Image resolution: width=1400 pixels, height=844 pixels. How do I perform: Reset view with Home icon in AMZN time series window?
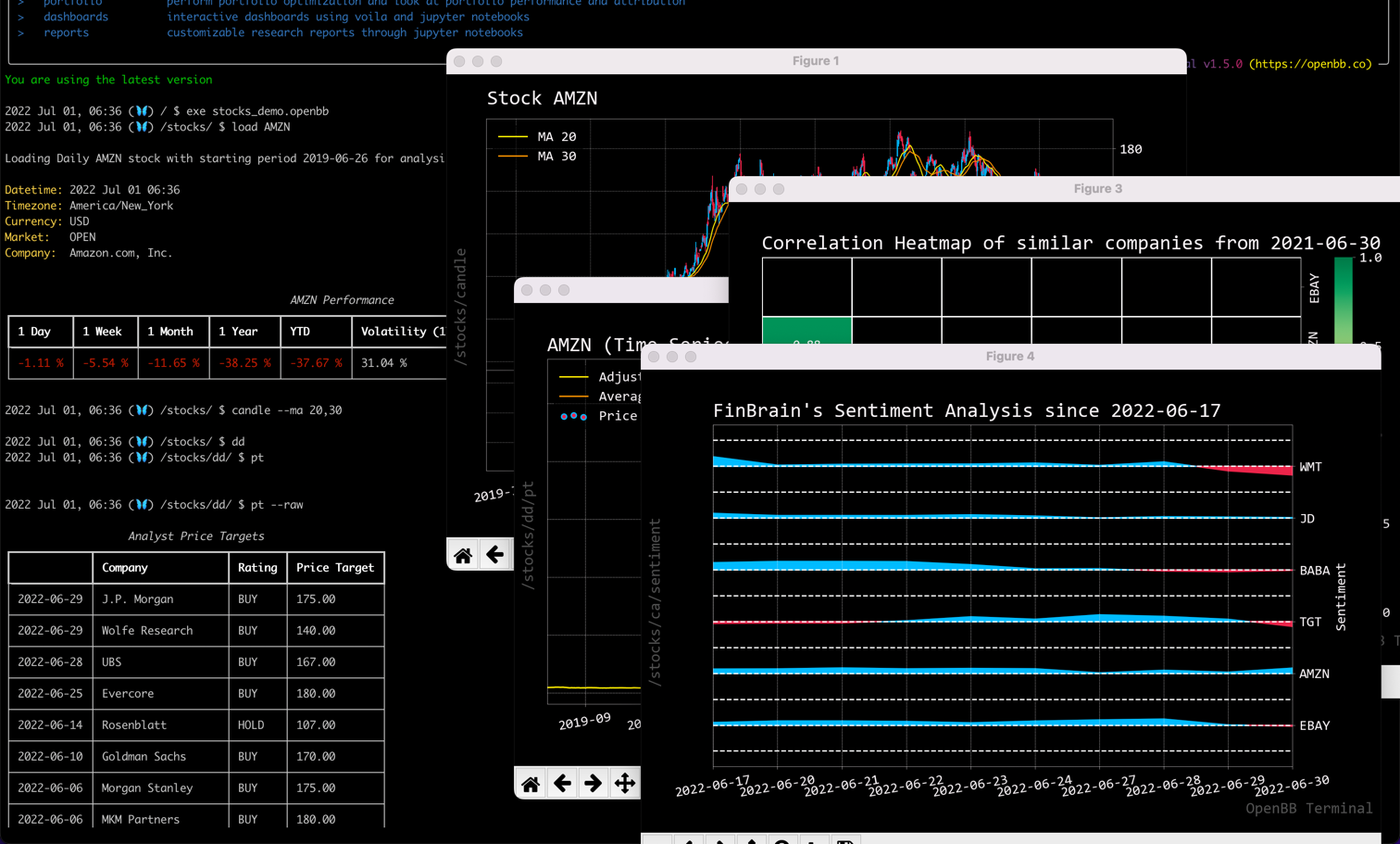click(531, 784)
